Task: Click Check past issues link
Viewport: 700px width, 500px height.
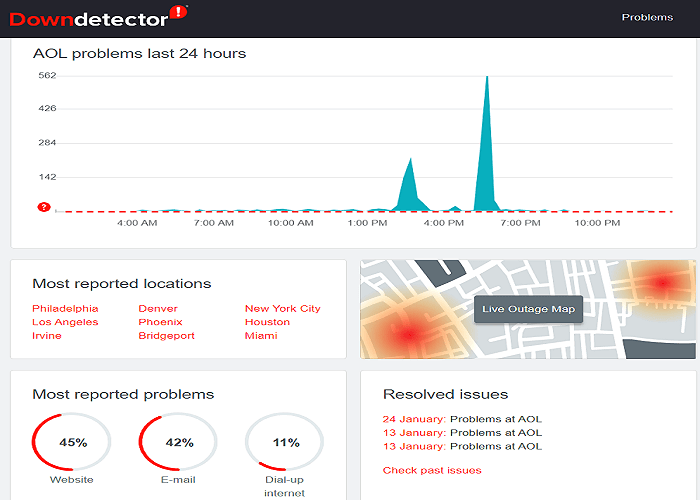Action: [432, 470]
